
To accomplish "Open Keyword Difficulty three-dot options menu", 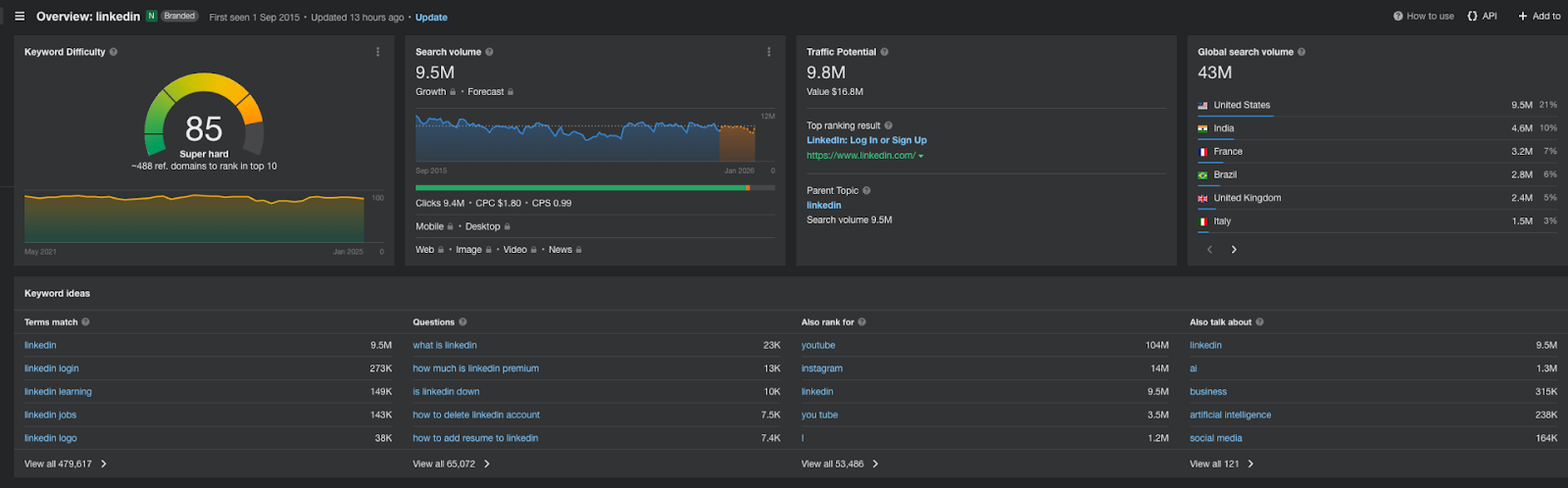I will click(377, 52).
